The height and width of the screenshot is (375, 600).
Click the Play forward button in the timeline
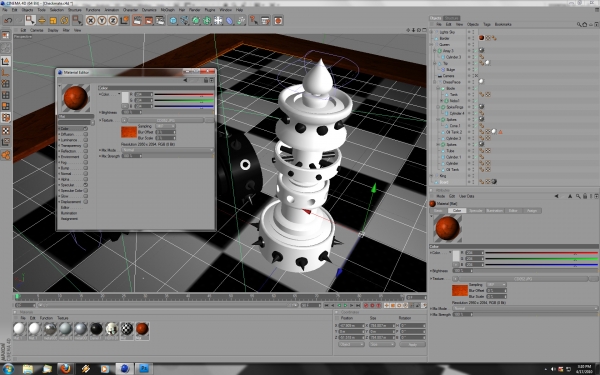(x=345, y=305)
